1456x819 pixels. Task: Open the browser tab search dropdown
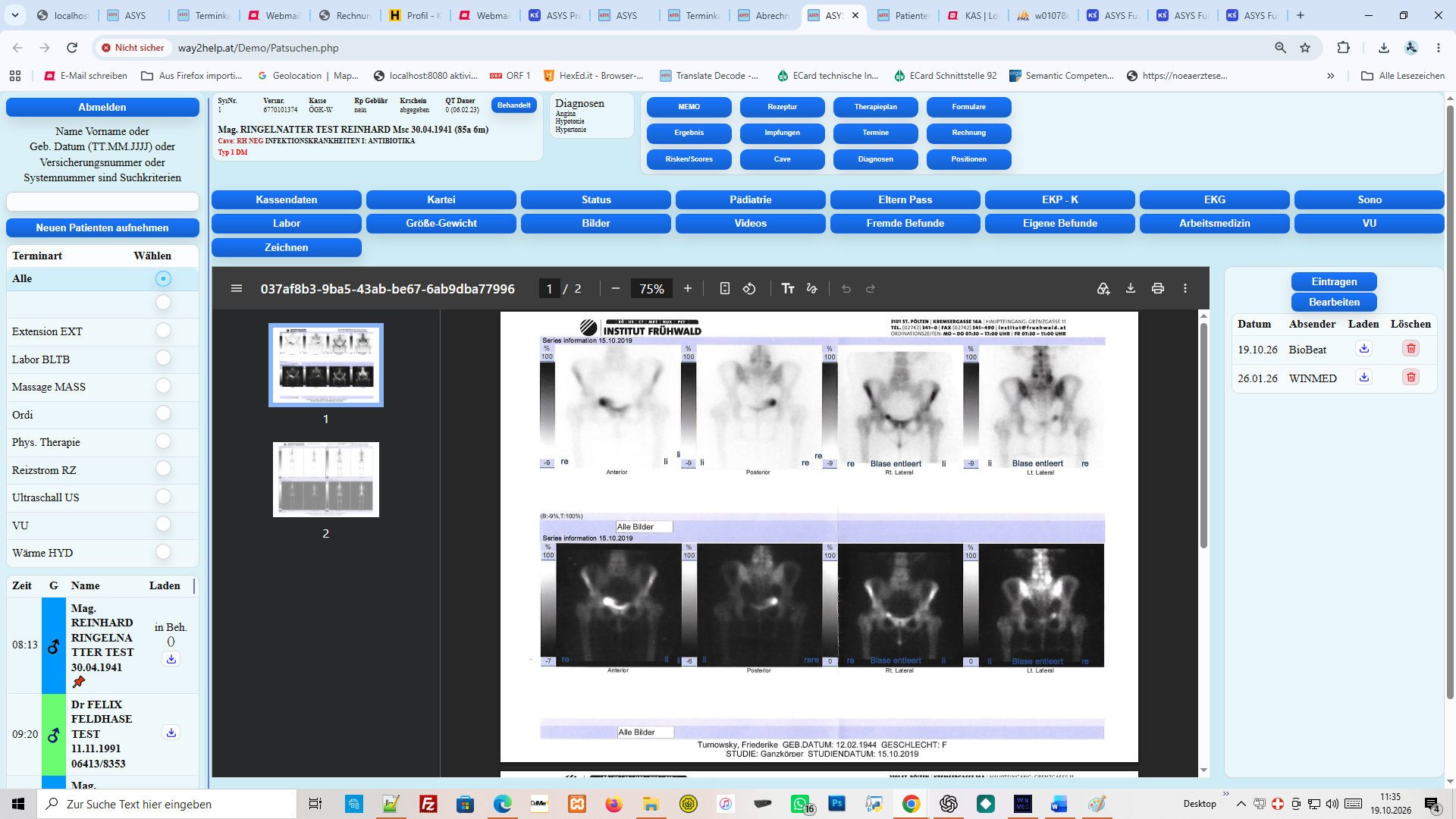[x=15, y=15]
